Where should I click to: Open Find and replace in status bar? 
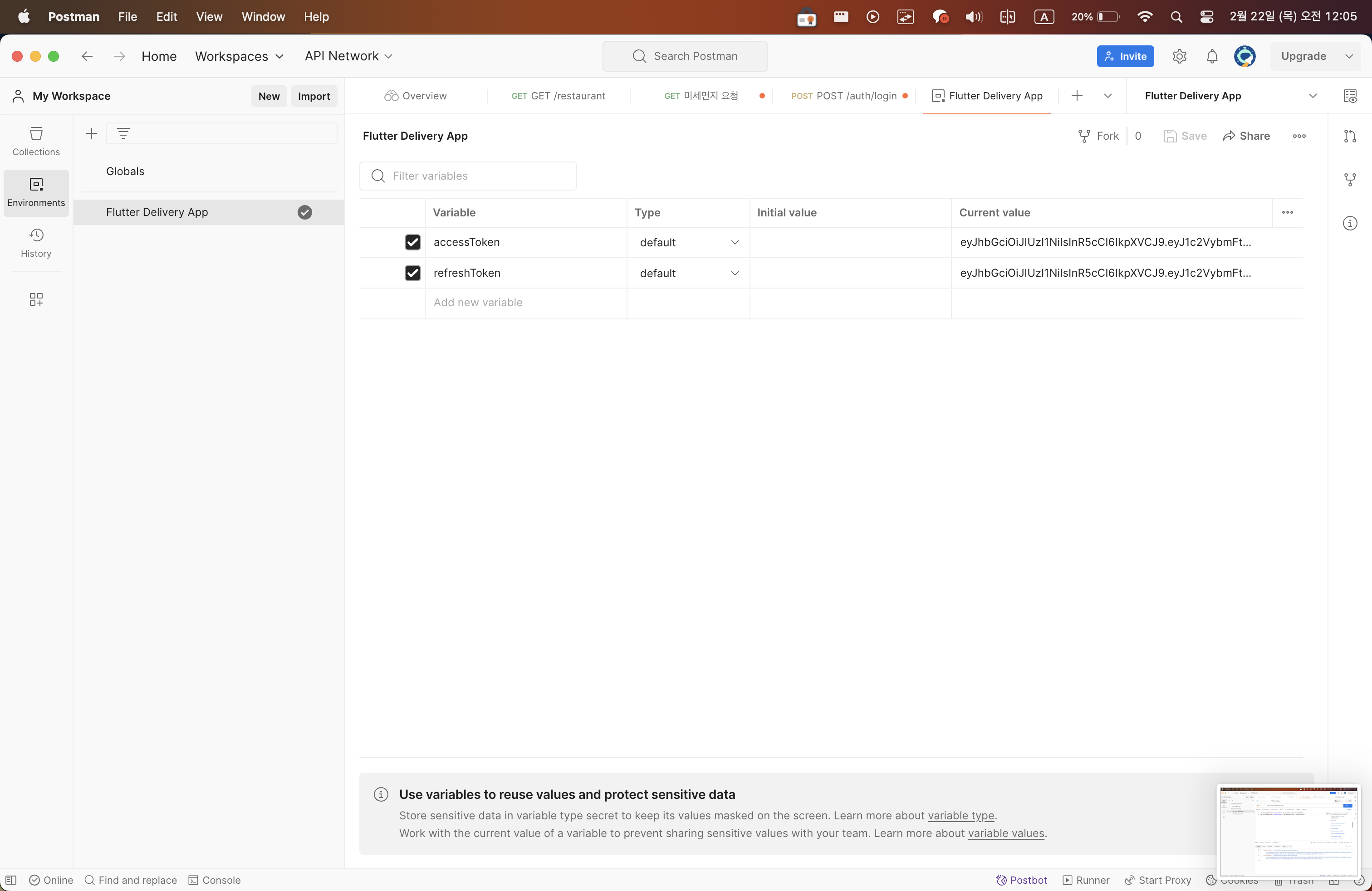131,880
